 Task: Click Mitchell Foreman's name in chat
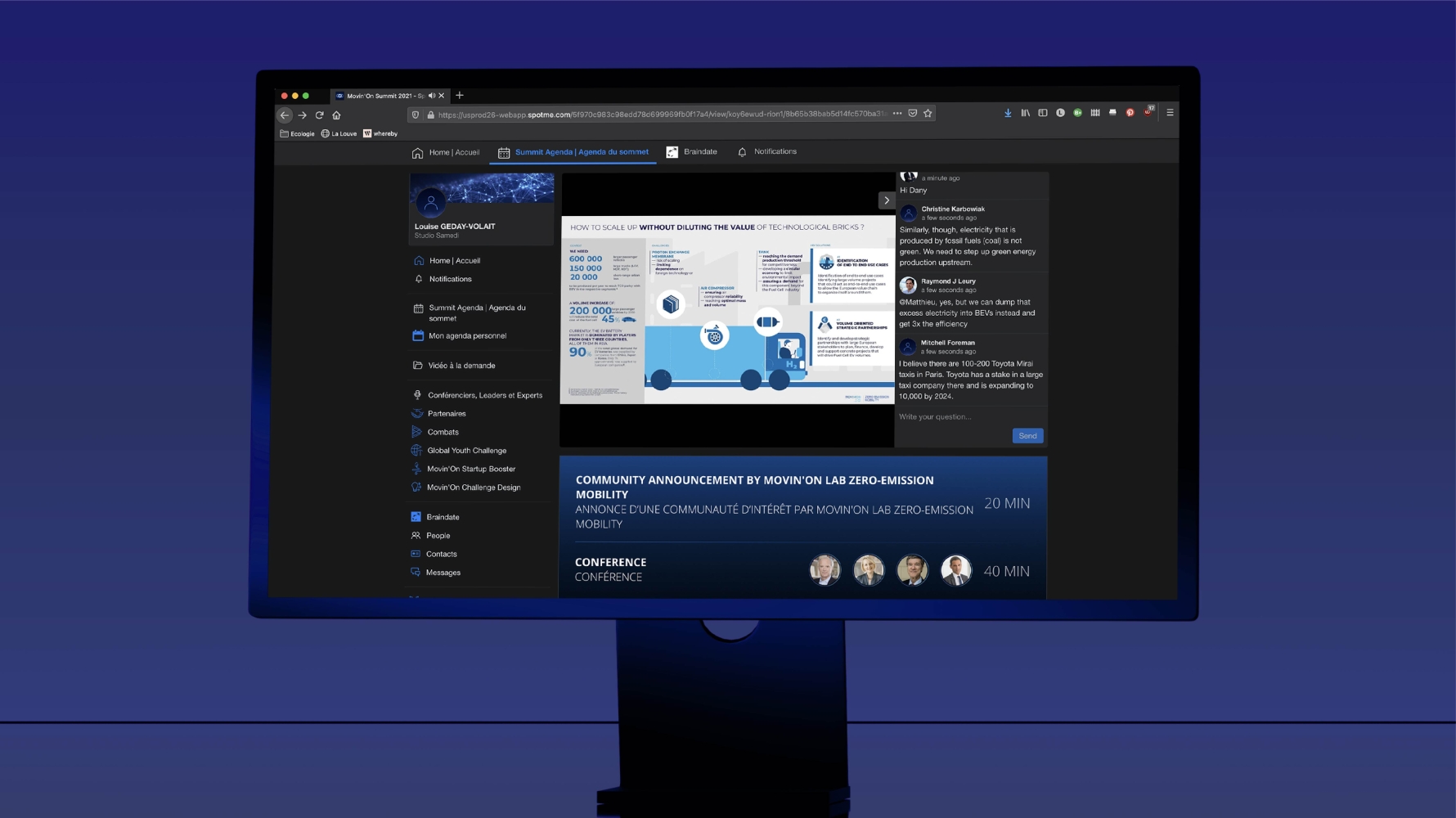pos(947,343)
